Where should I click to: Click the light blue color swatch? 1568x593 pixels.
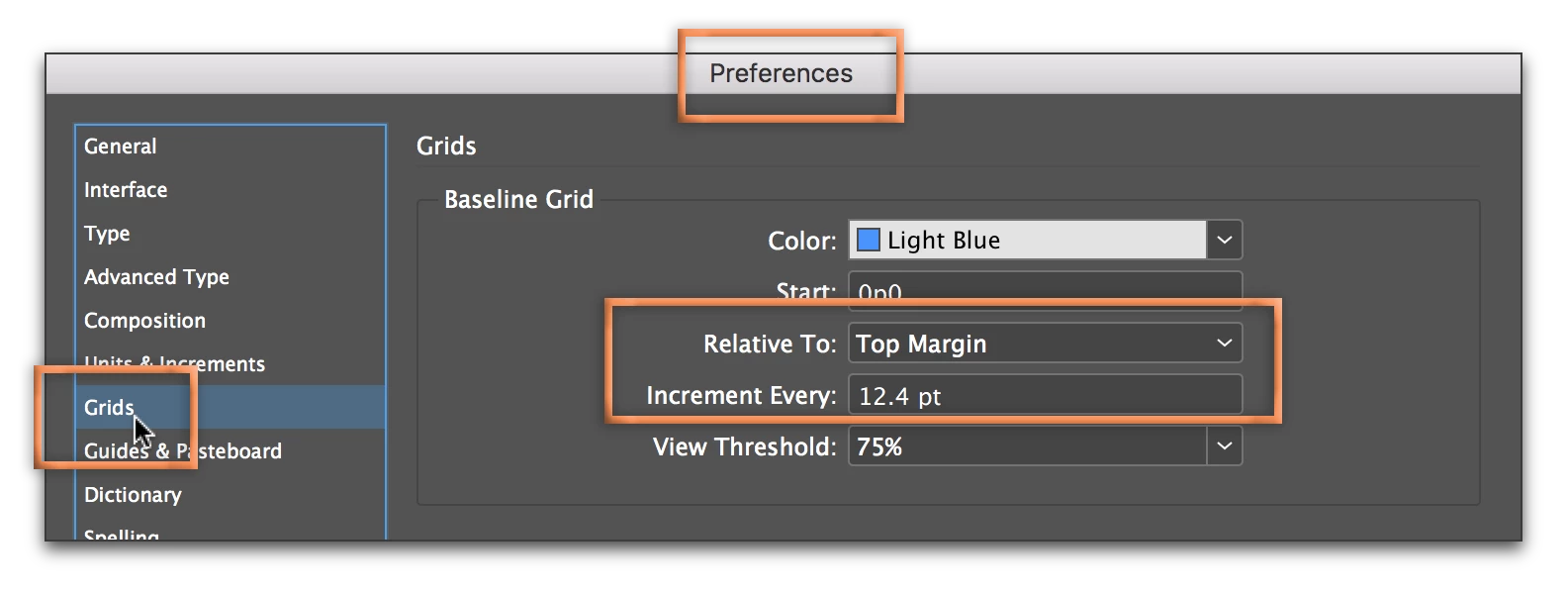coord(868,240)
